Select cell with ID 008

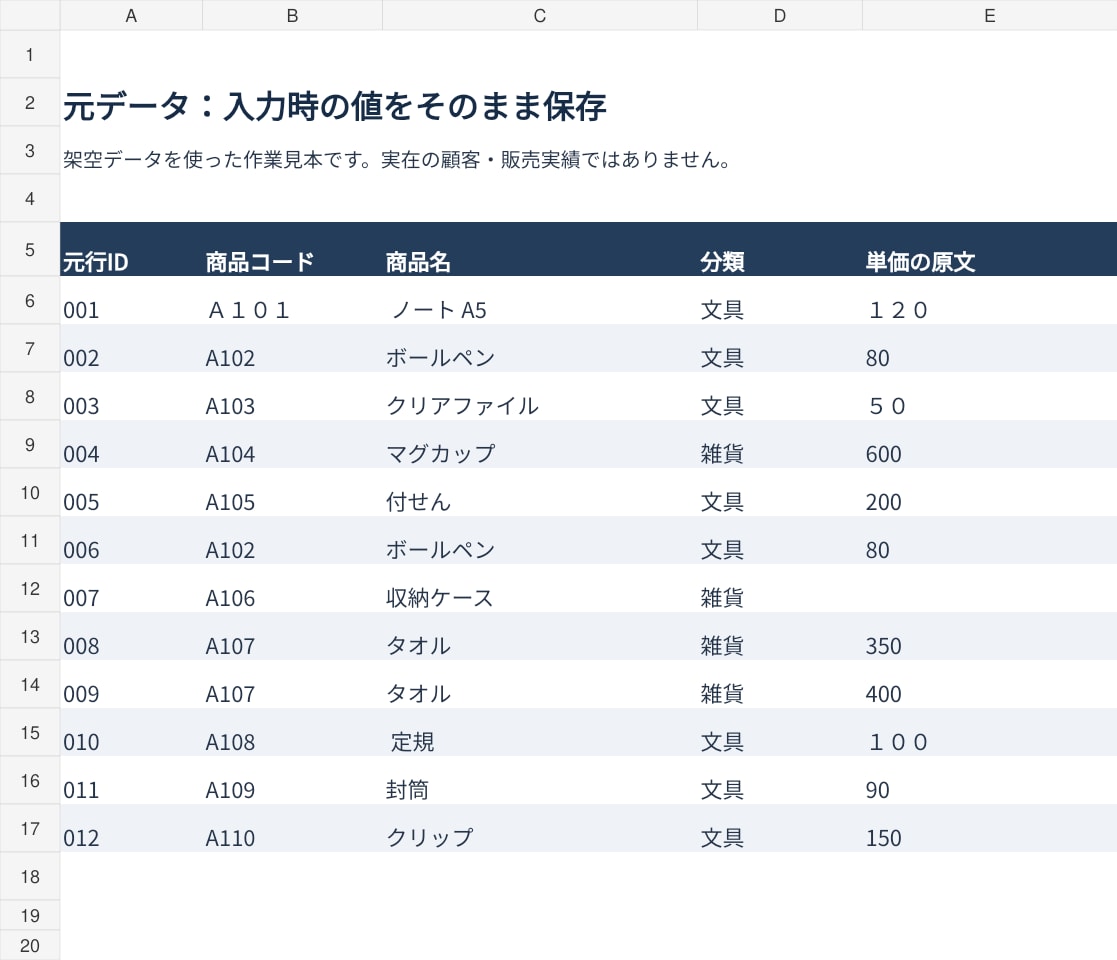point(131,636)
